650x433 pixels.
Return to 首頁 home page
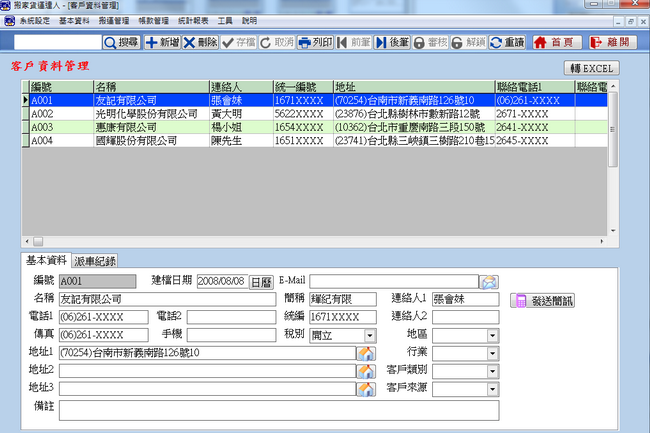point(557,42)
